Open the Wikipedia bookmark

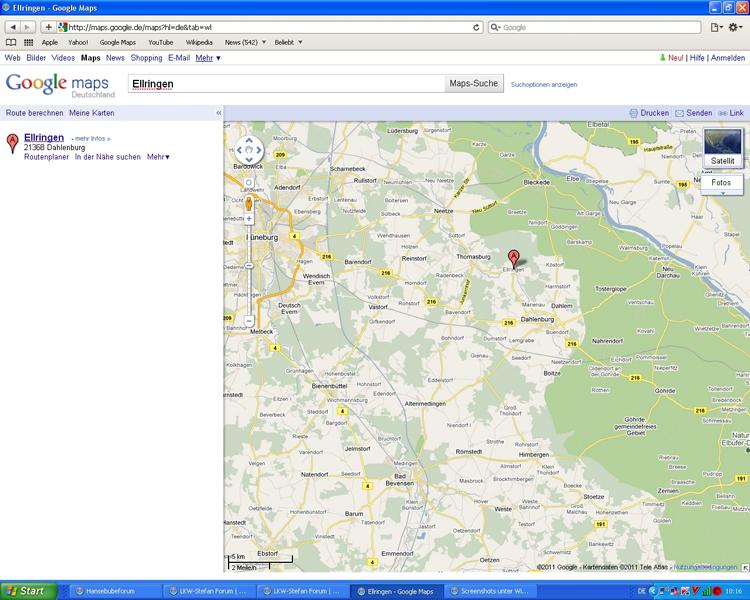tap(199, 42)
